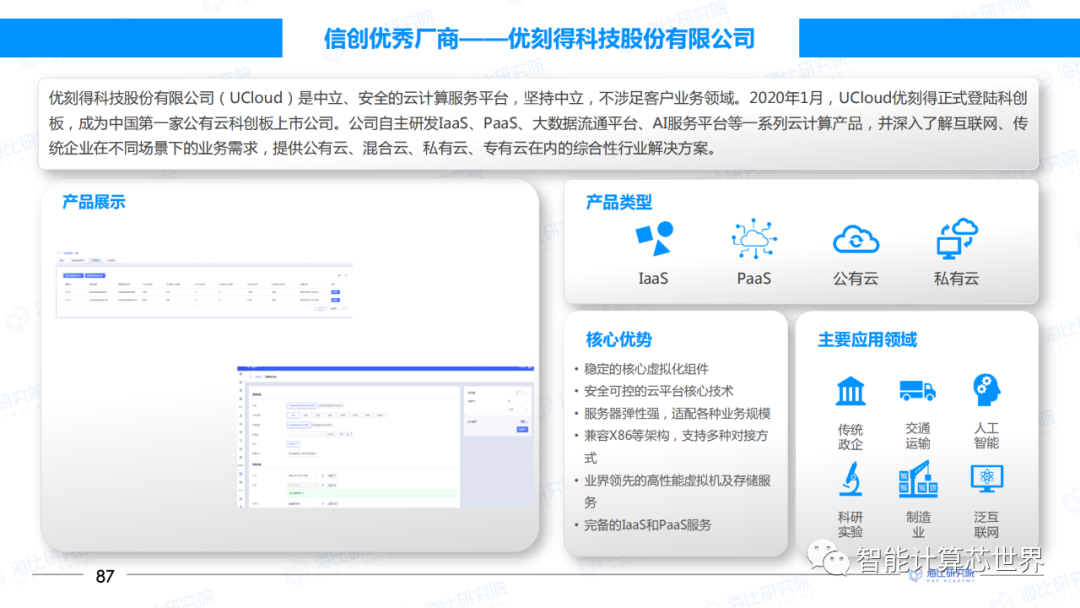This screenshot has width=1080, height=608.
Task: Click the 传统政企 label
Action: [x=851, y=437]
